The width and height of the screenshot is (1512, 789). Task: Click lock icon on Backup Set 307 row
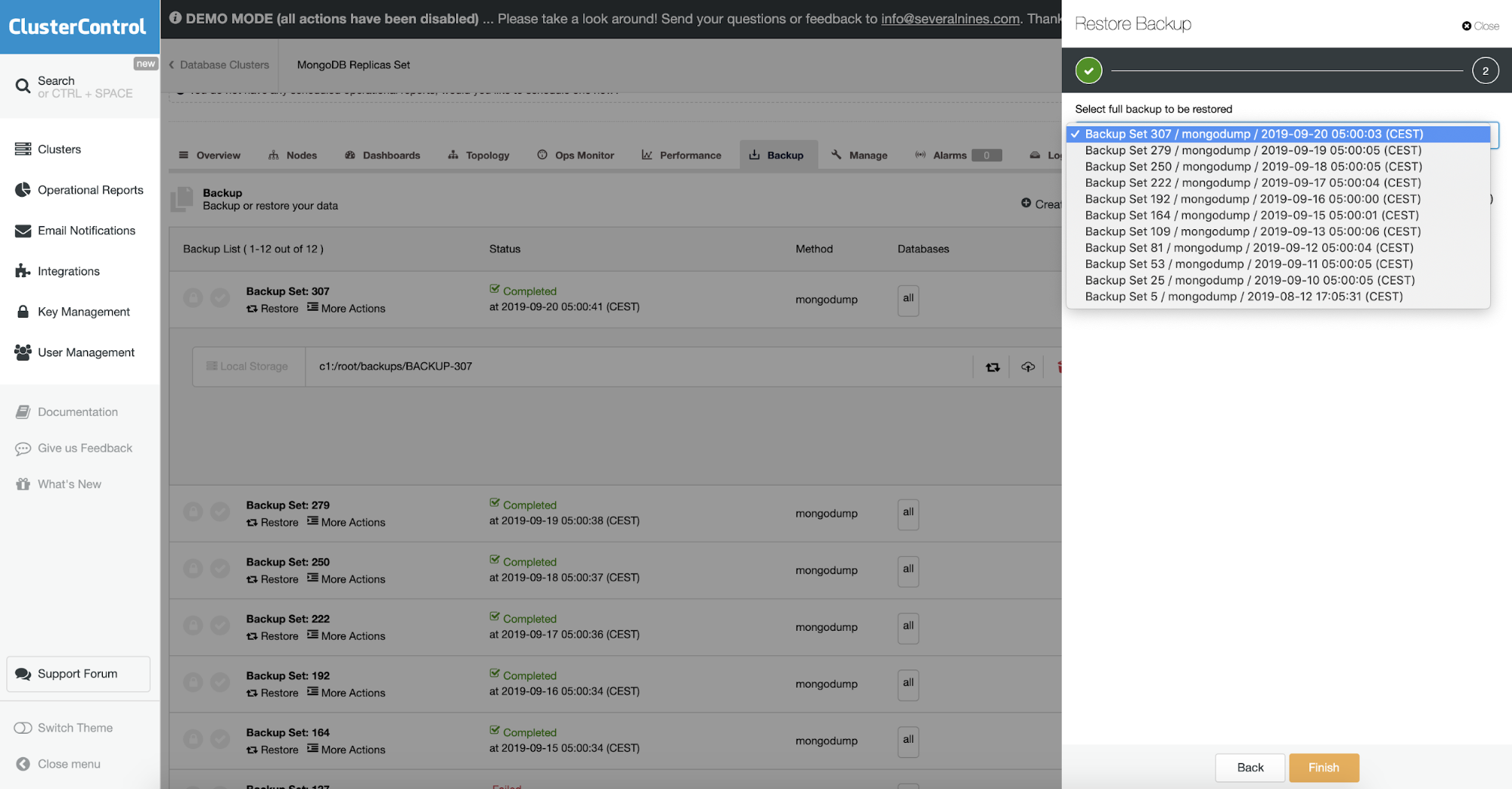tap(193, 298)
